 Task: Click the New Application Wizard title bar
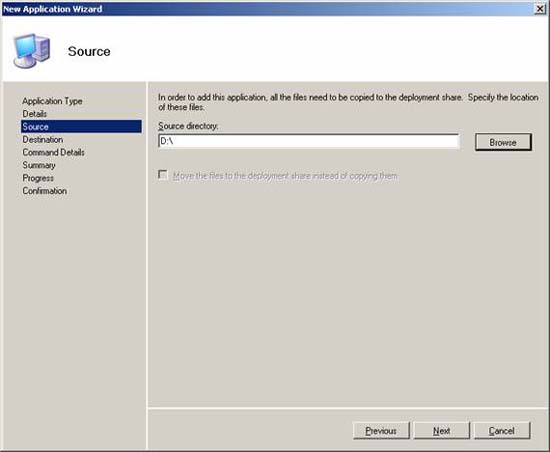267,9
